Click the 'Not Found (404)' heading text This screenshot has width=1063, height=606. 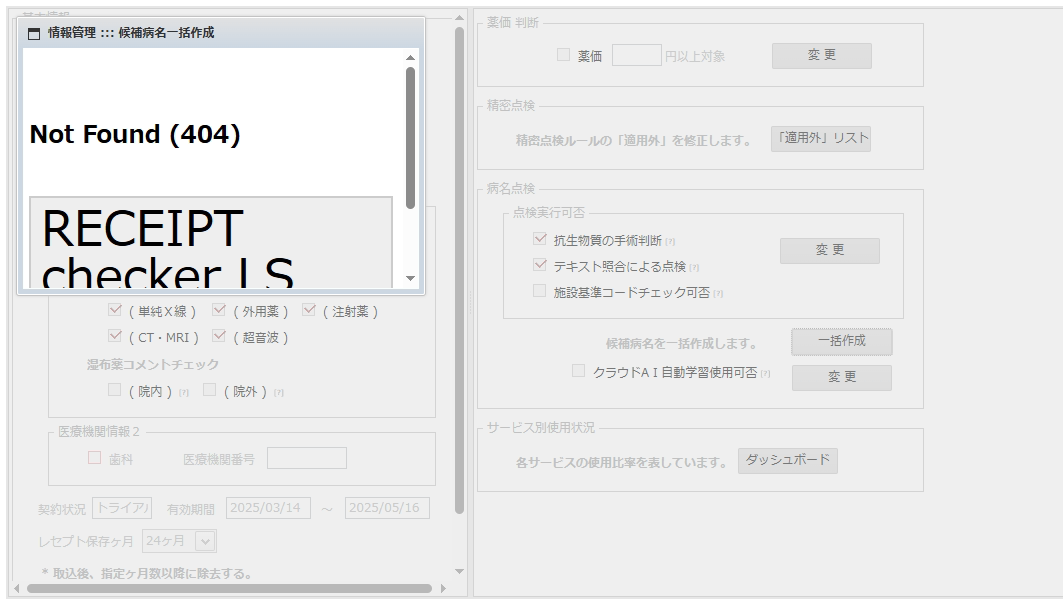135,134
